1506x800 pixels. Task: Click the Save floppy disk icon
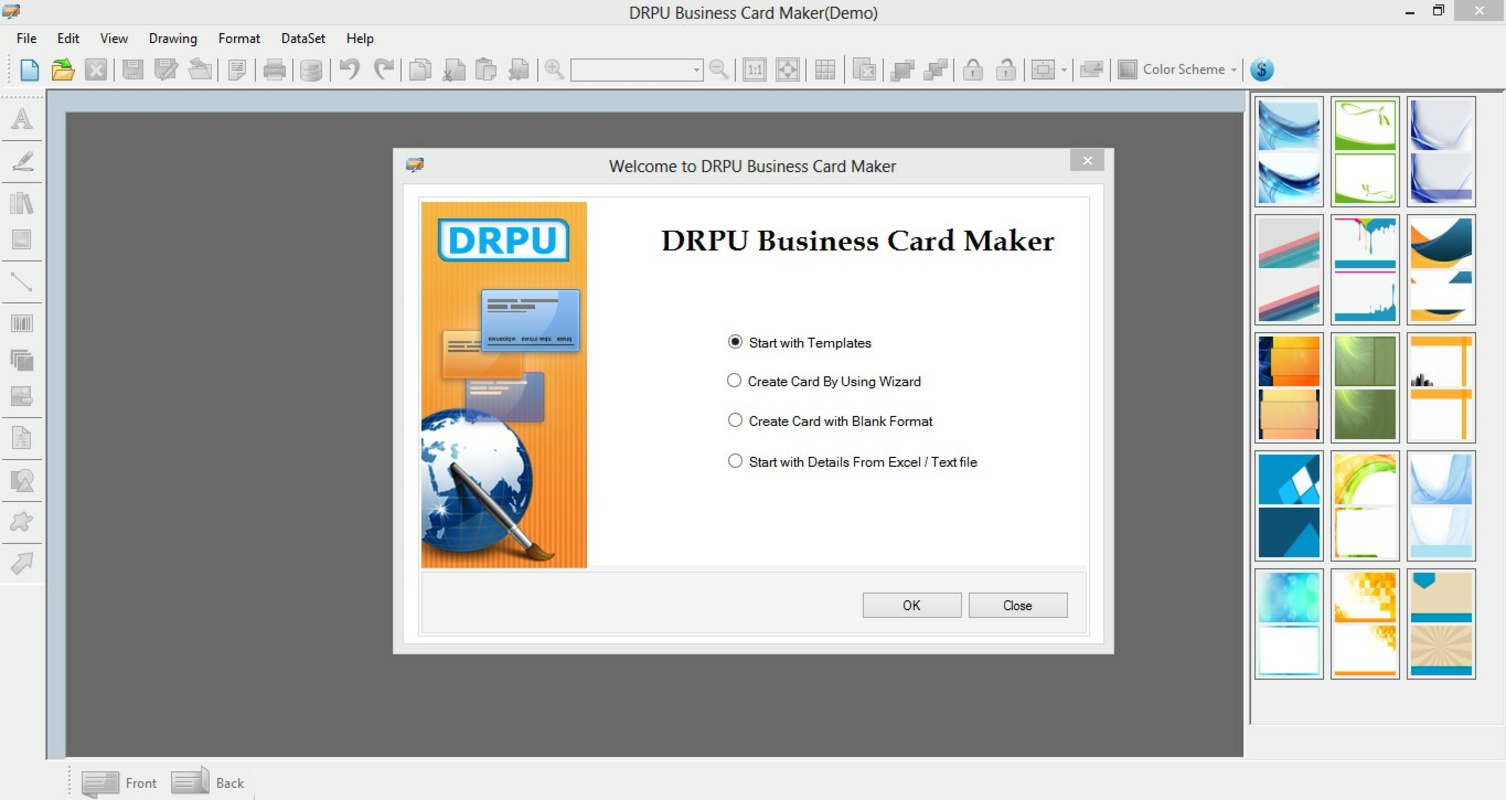pos(132,70)
